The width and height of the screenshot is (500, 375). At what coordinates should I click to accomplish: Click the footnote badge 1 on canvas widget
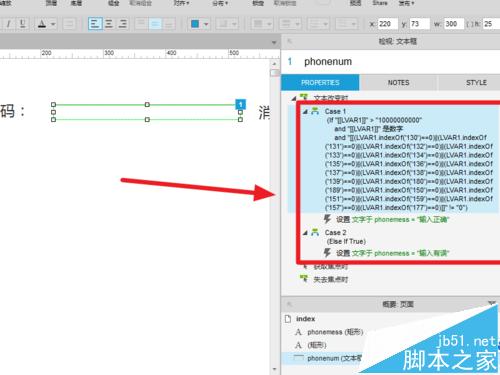[241, 104]
